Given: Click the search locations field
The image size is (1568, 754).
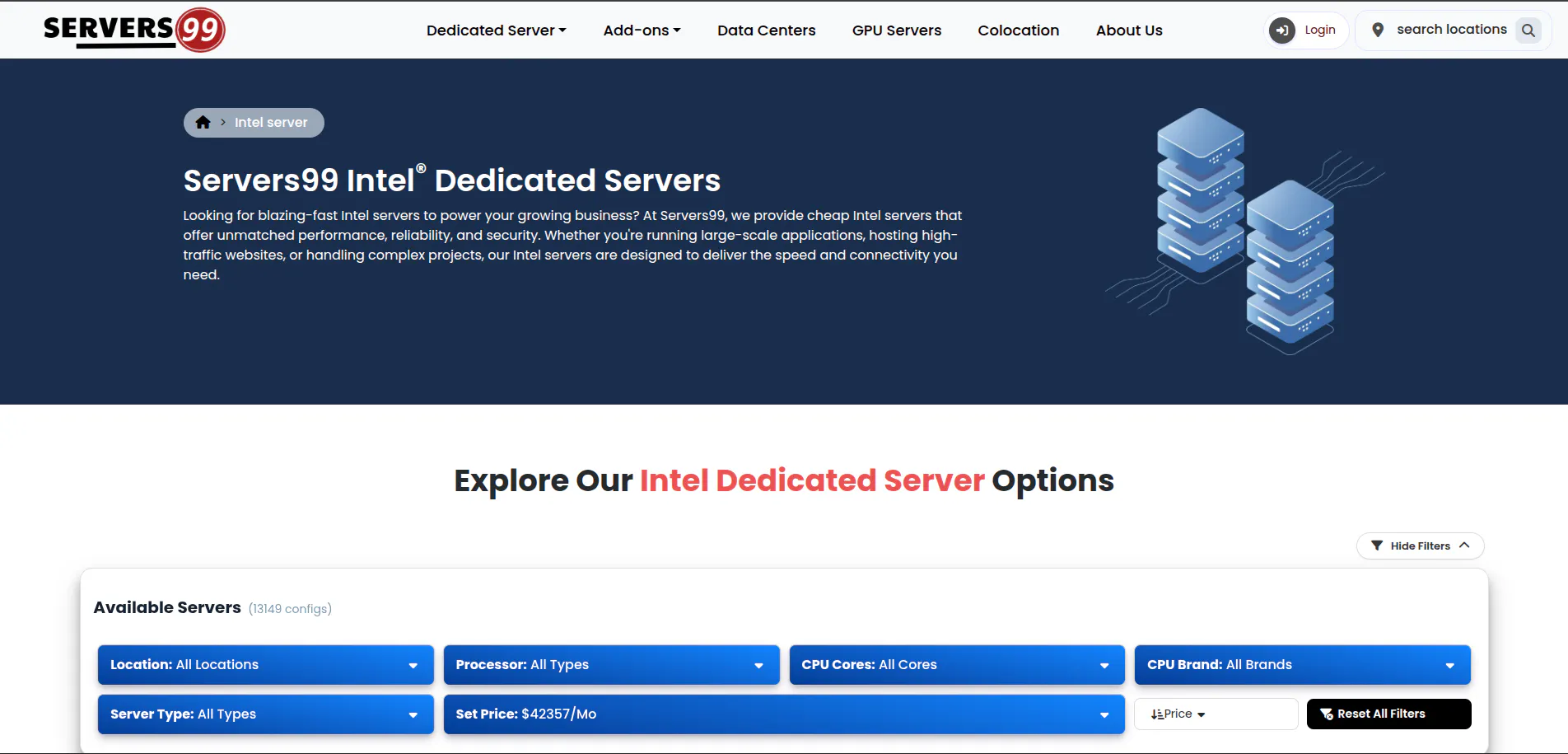Looking at the screenshot, I should point(1452,30).
